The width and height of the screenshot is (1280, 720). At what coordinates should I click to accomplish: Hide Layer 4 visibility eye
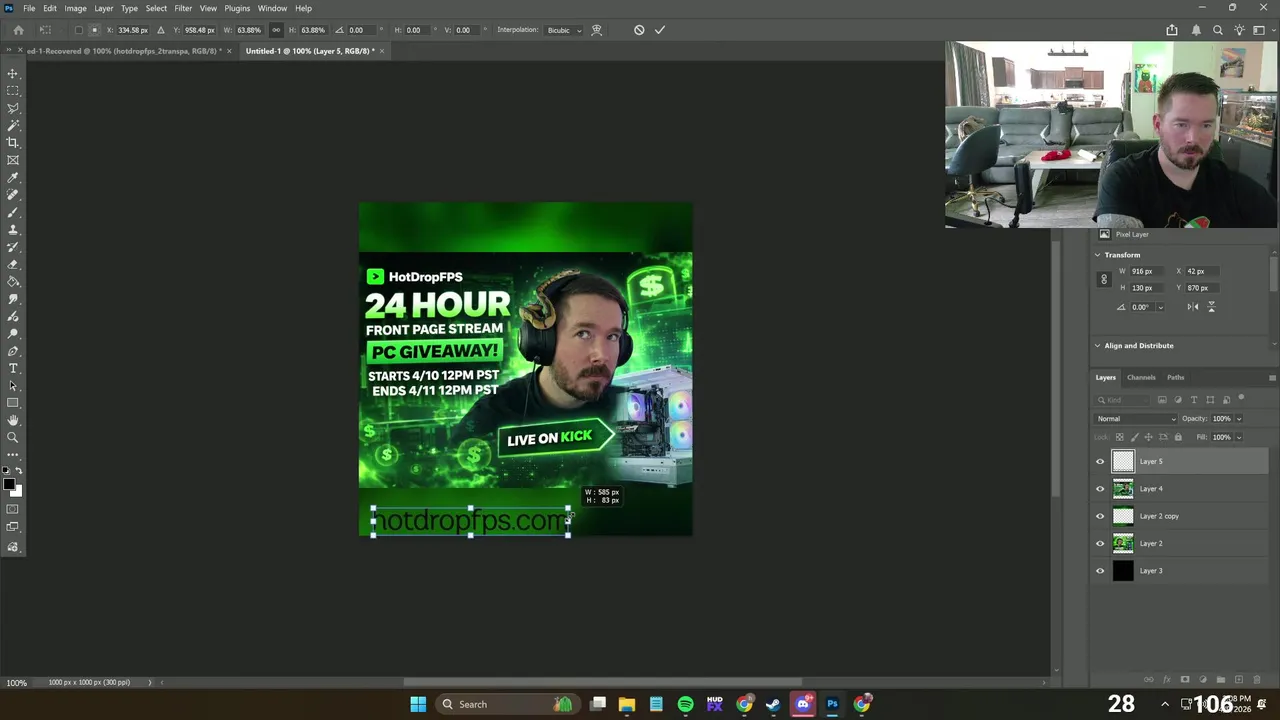pos(1100,489)
